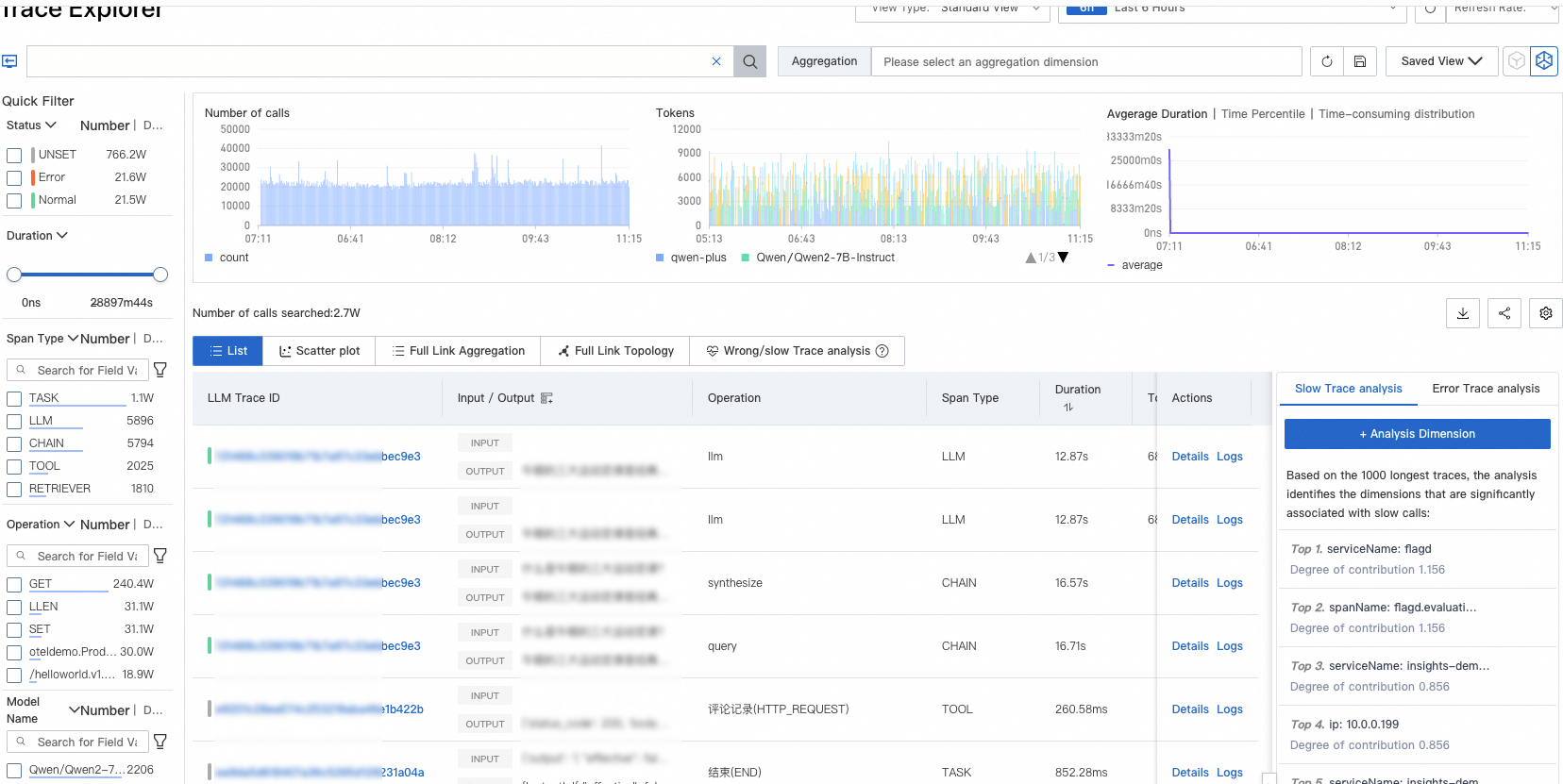Click the right handle of Duration slider
The image size is (1563, 784).
(x=160, y=275)
